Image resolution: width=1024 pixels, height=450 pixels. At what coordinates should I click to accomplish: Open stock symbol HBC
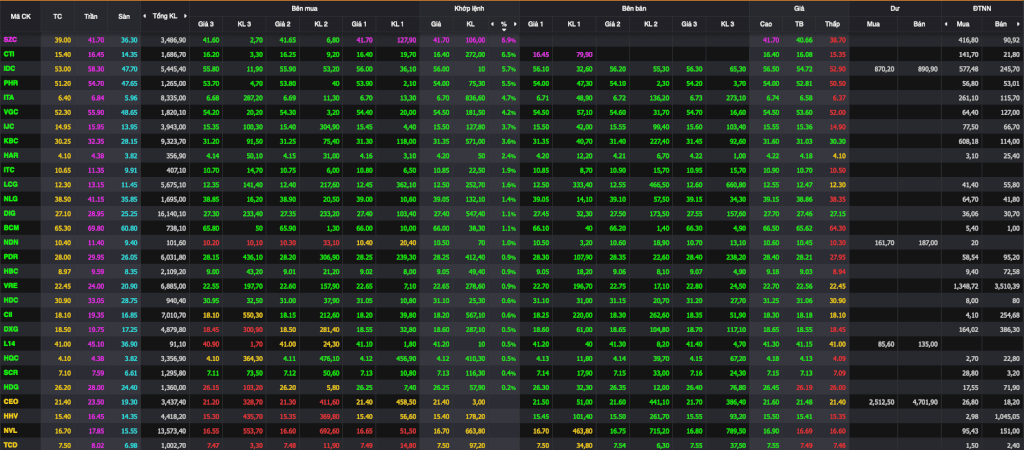pyautogui.click(x=10, y=270)
